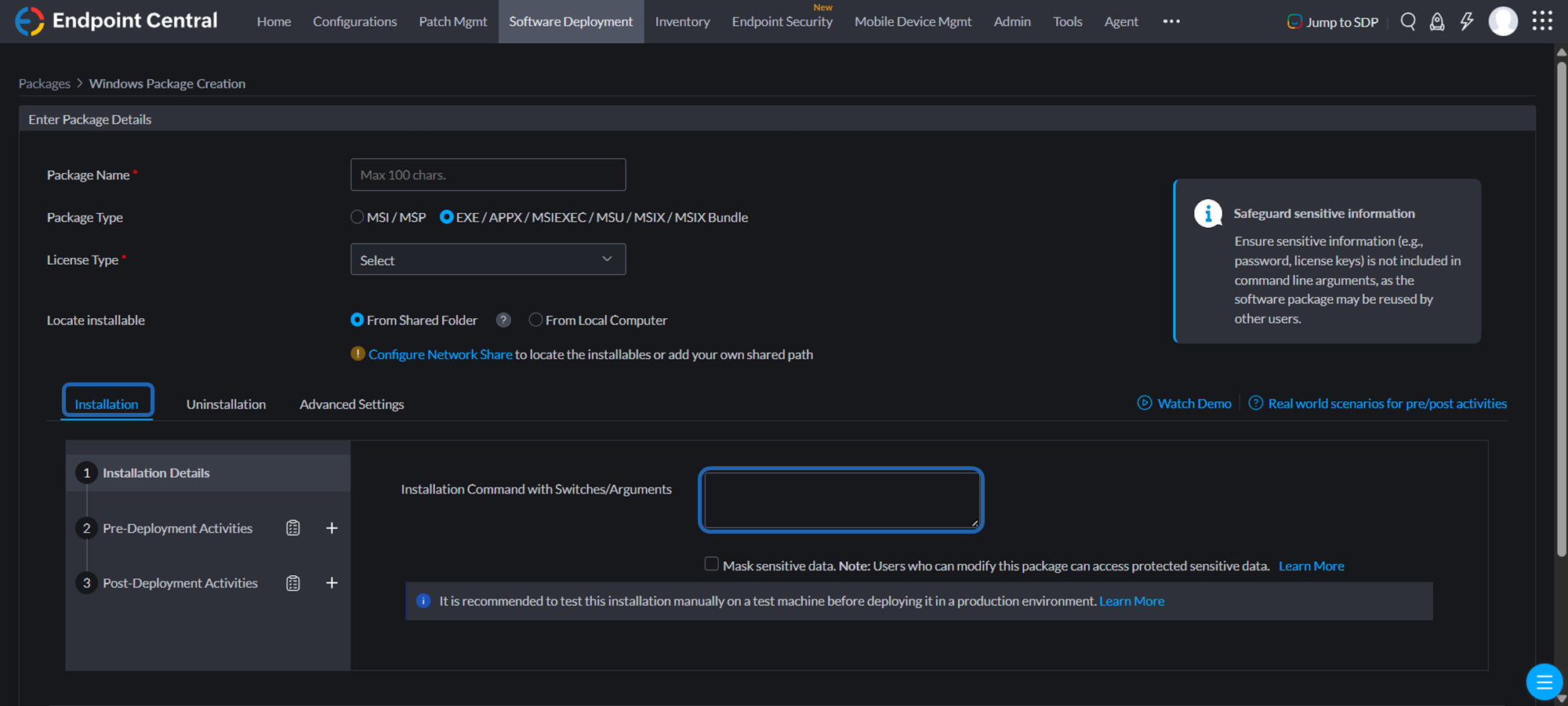Open the License Type Select dropdown
Image resolution: width=1568 pixels, height=706 pixels.
488,259
